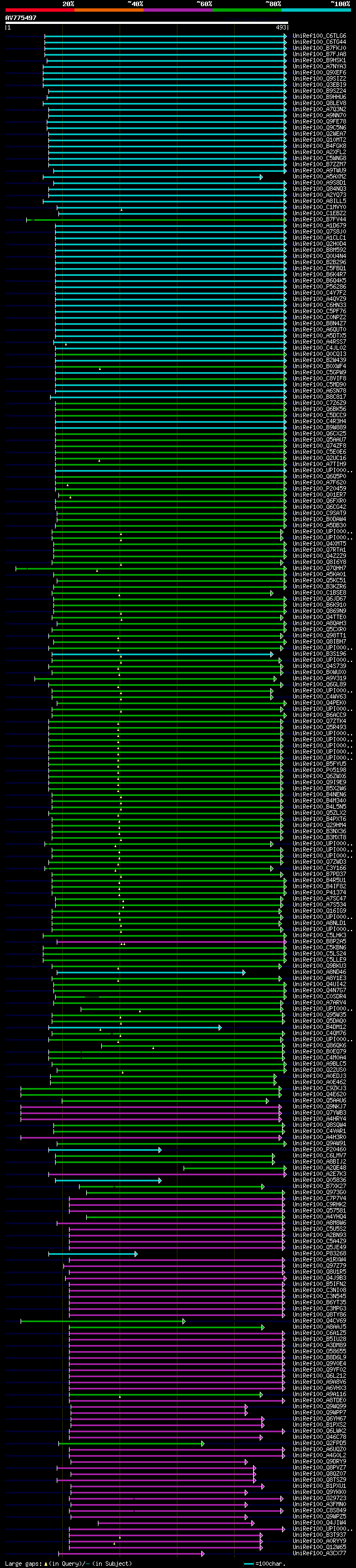Click the short cyan UniRef100_P20460 bar
Image resolution: width=356 pixels, height=1568 pixels.
pos(105,1150)
